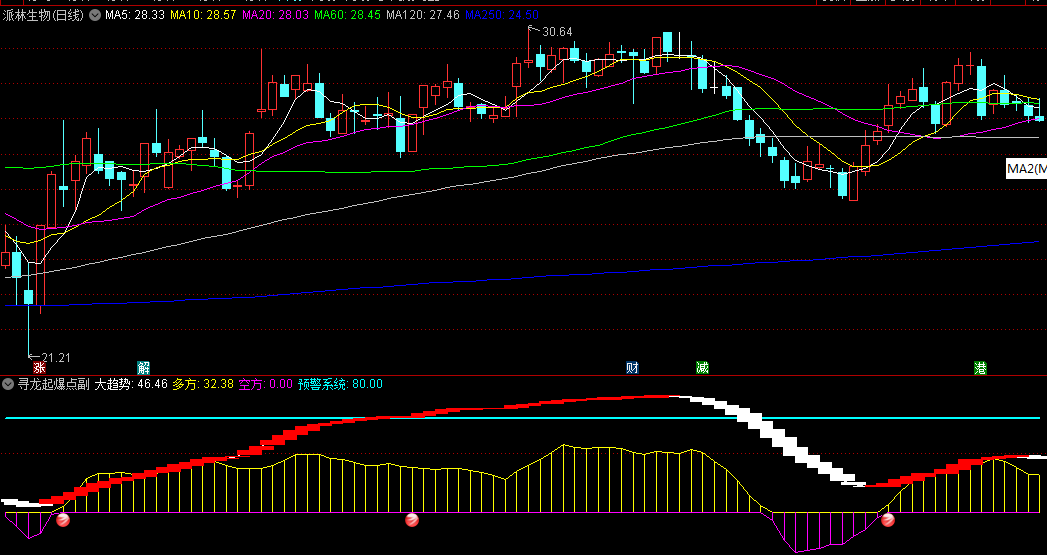Click the blue 财 event marker

pyautogui.click(x=633, y=367)
